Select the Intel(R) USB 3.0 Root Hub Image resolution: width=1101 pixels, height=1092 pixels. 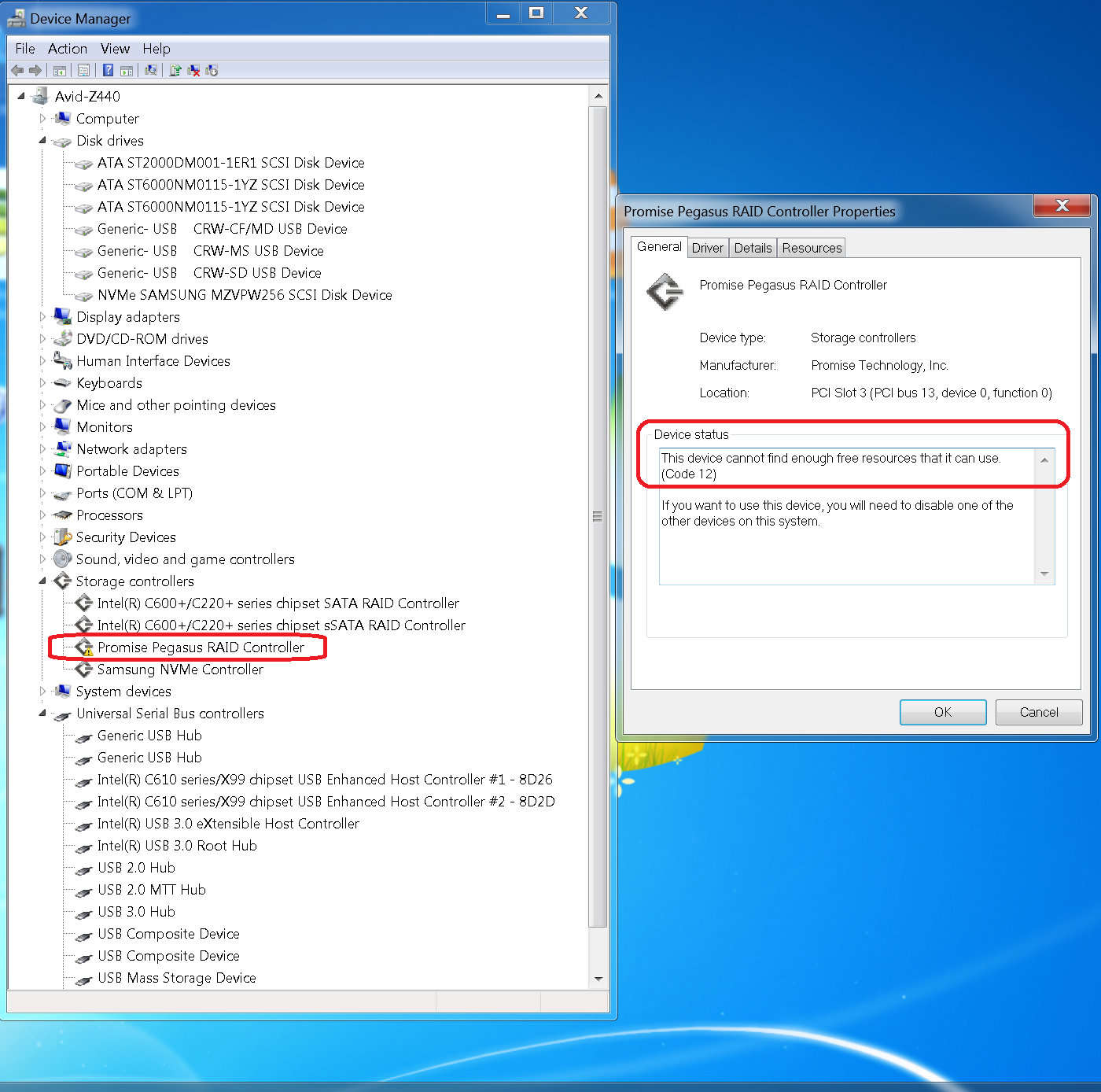point(177,846)
